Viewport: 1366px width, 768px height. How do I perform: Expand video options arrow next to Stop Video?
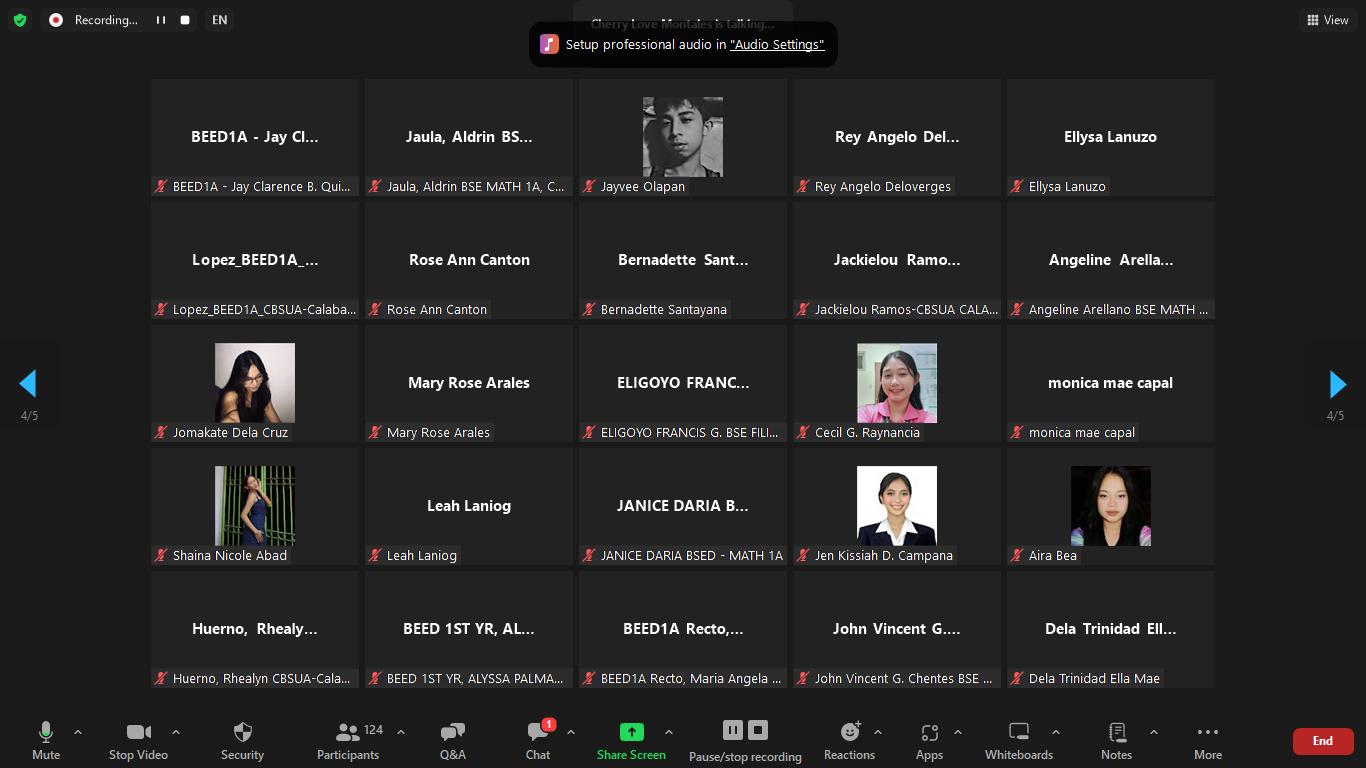(176, 732)
